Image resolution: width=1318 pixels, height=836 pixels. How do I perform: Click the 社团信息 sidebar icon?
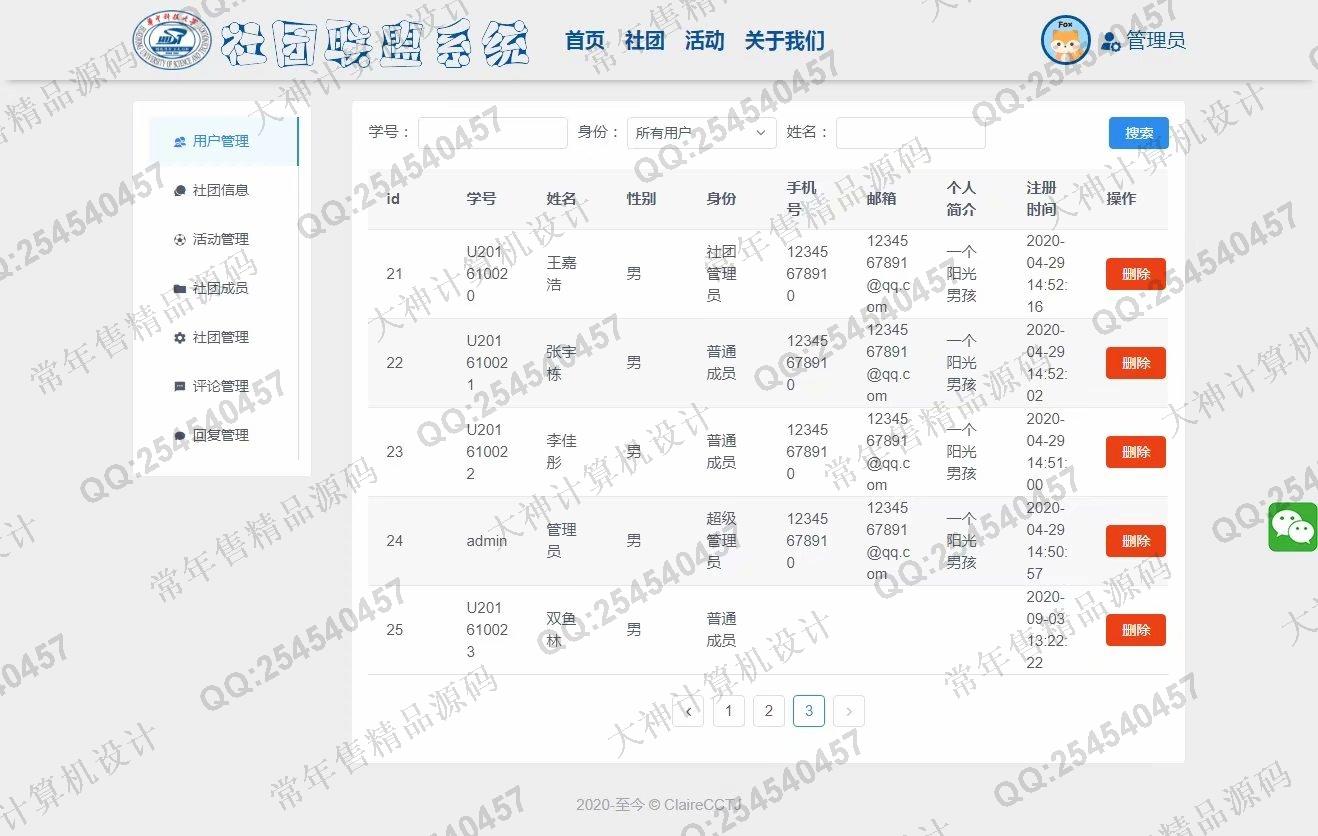click(x=180, y=190)
